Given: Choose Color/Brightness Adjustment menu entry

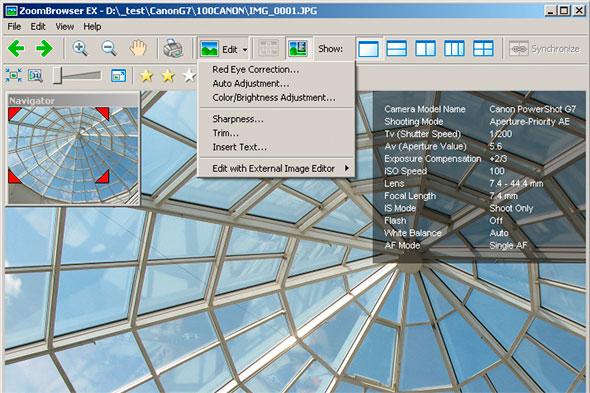Looking at the screenshot, I should (x=276, y=98).
